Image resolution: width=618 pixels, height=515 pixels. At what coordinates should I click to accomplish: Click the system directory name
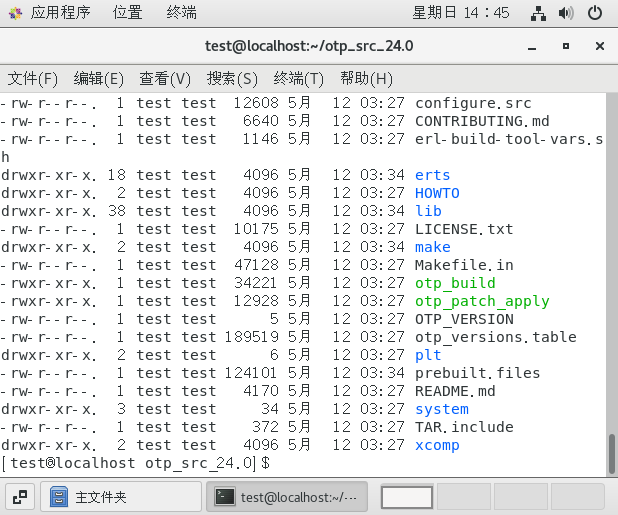pyautogui.click(x=442, y=409)
